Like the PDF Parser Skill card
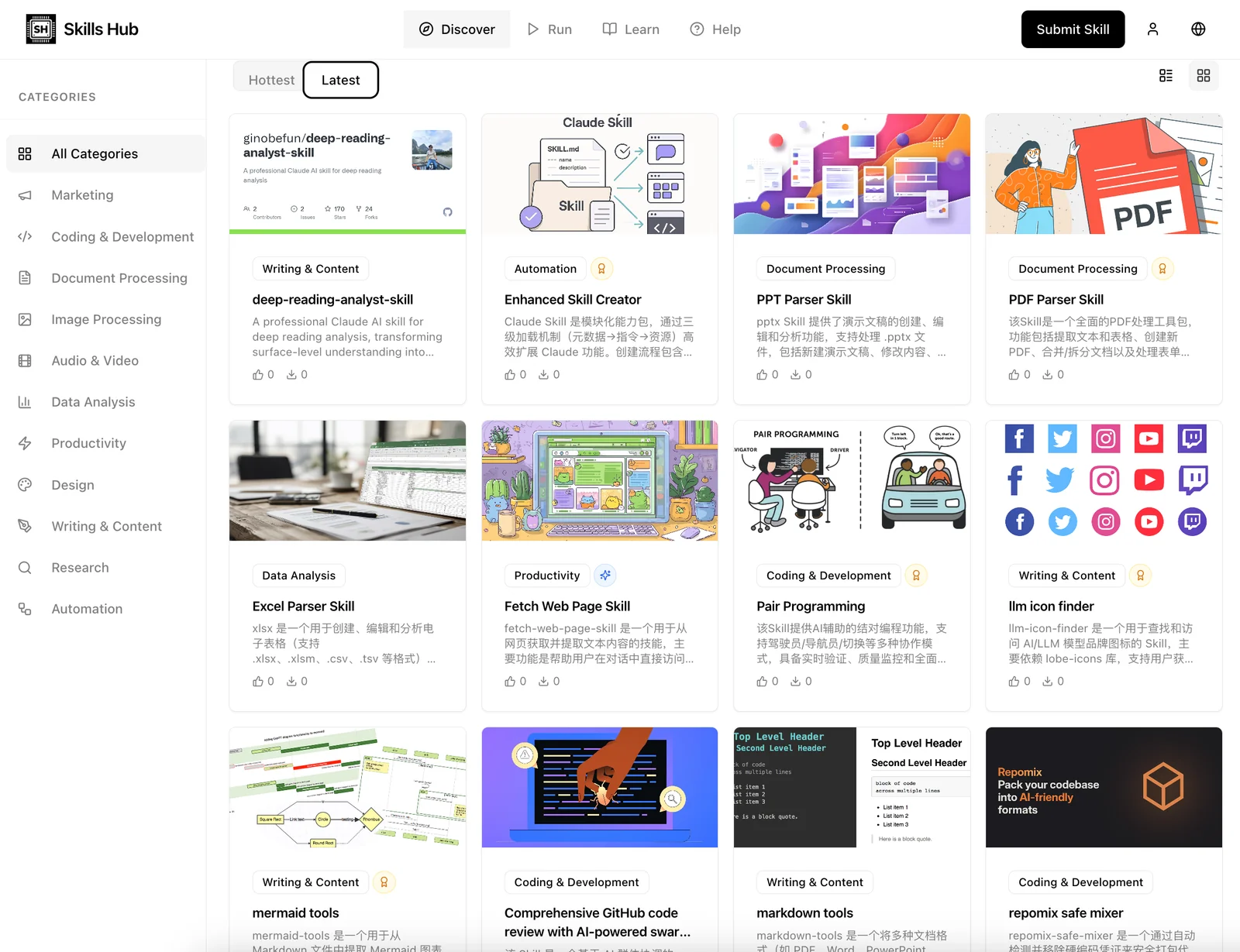The image size is (1240, 952). (x=1014, y=375)
